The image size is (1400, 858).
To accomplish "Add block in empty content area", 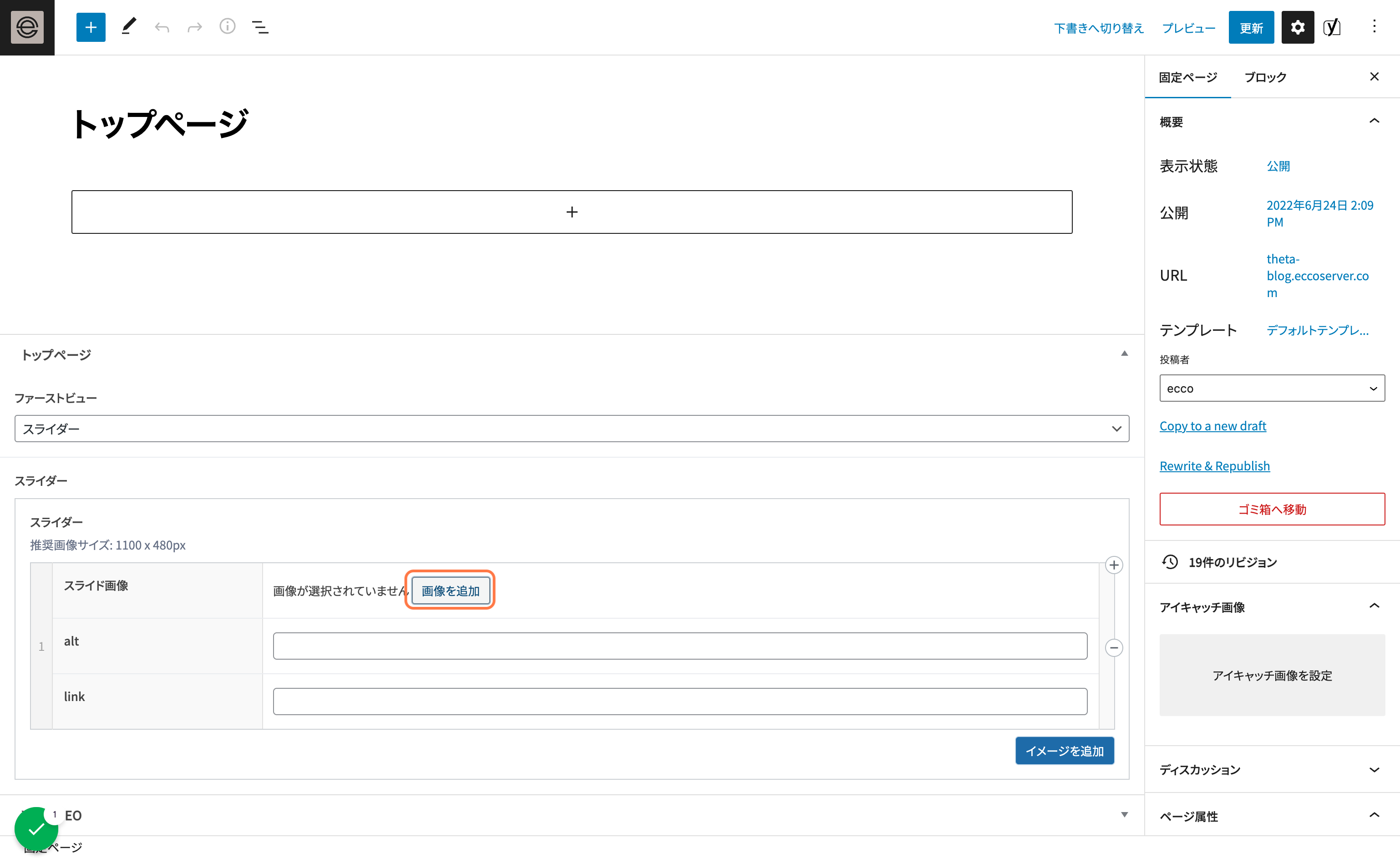I will 572,212.
